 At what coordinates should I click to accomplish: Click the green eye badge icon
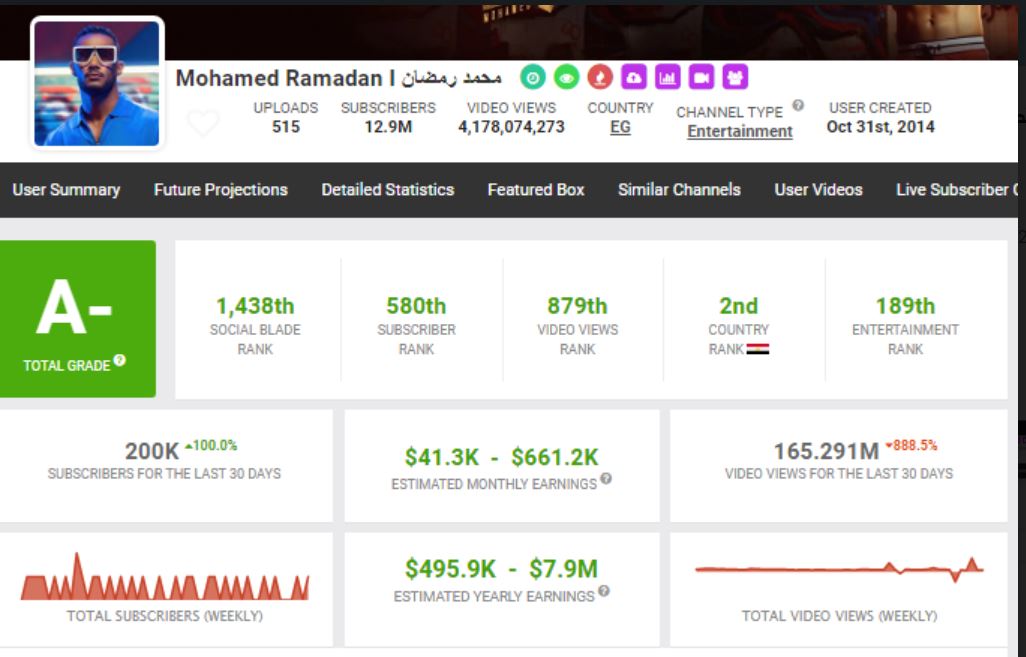tap(567, 77)
